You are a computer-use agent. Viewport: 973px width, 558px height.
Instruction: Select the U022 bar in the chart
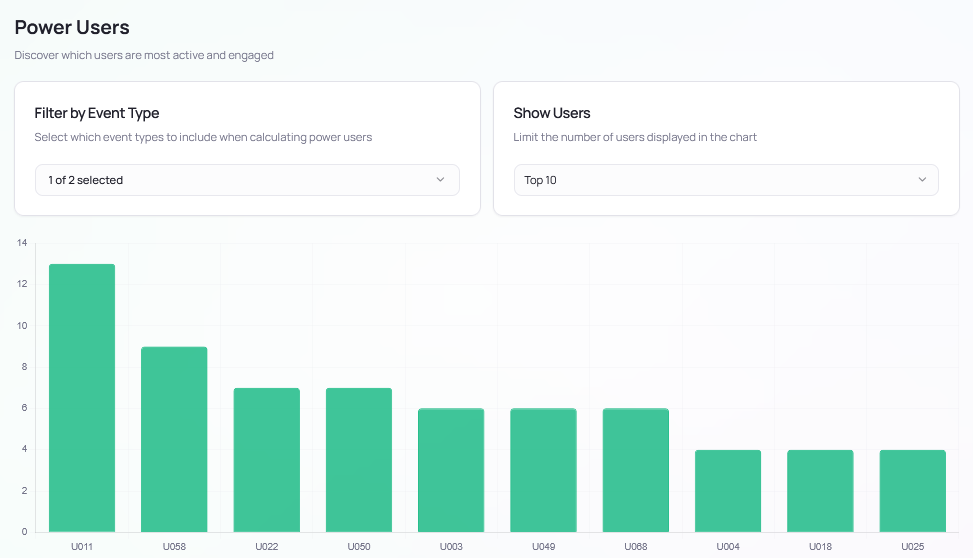coord(266,460)
